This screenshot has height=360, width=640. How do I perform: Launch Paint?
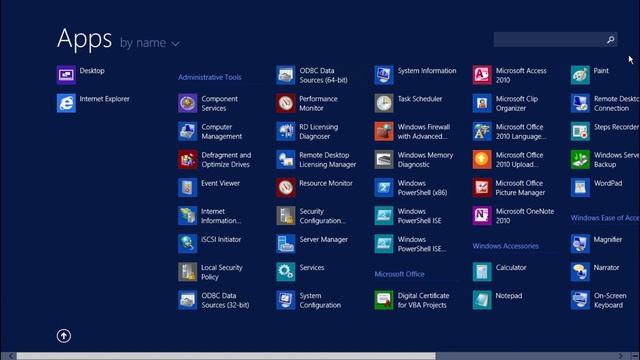click(590, 75)
